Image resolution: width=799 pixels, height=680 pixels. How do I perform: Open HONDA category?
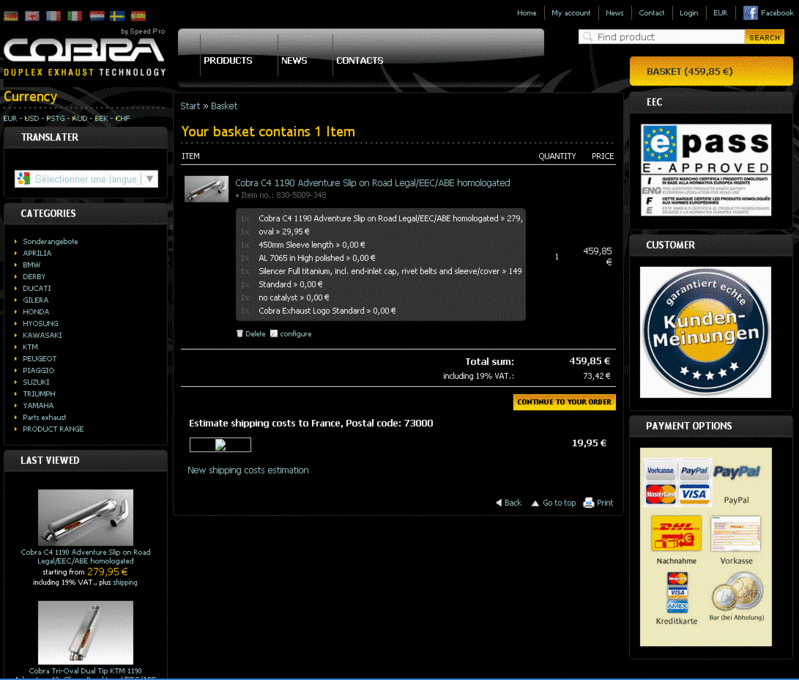(x=36, y=311)
